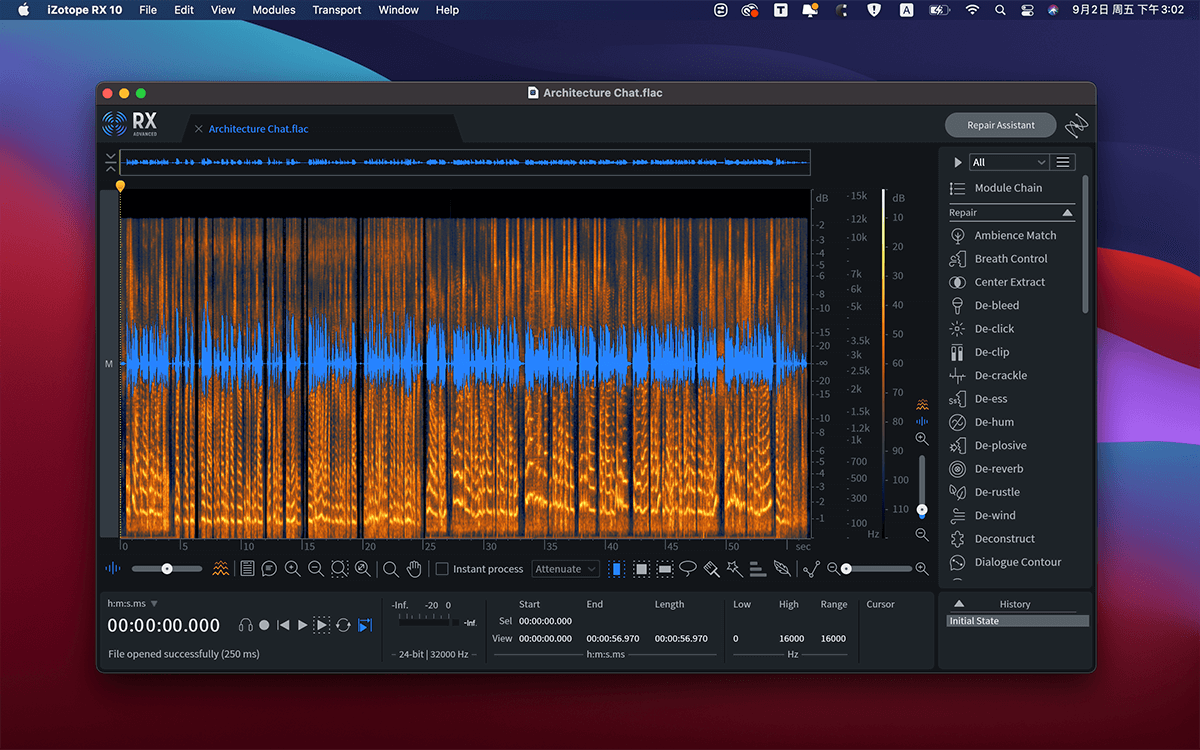Click the horizontal zoom slider handle

point(846,569)
